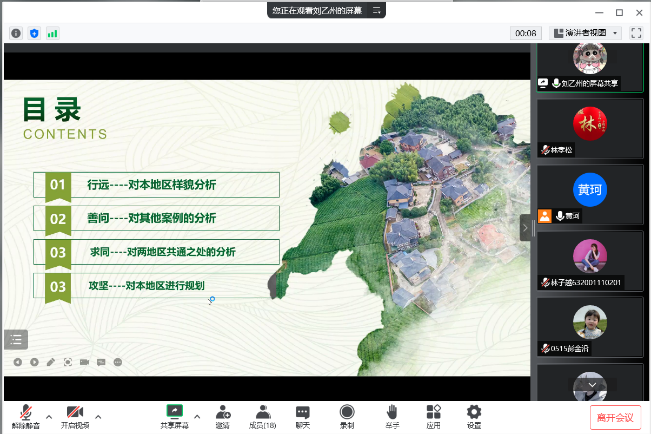Screen dimensions: 651x434
Task: Click the meeting info icon top-left
Action: pyautogui.click(x=16, y=33)
